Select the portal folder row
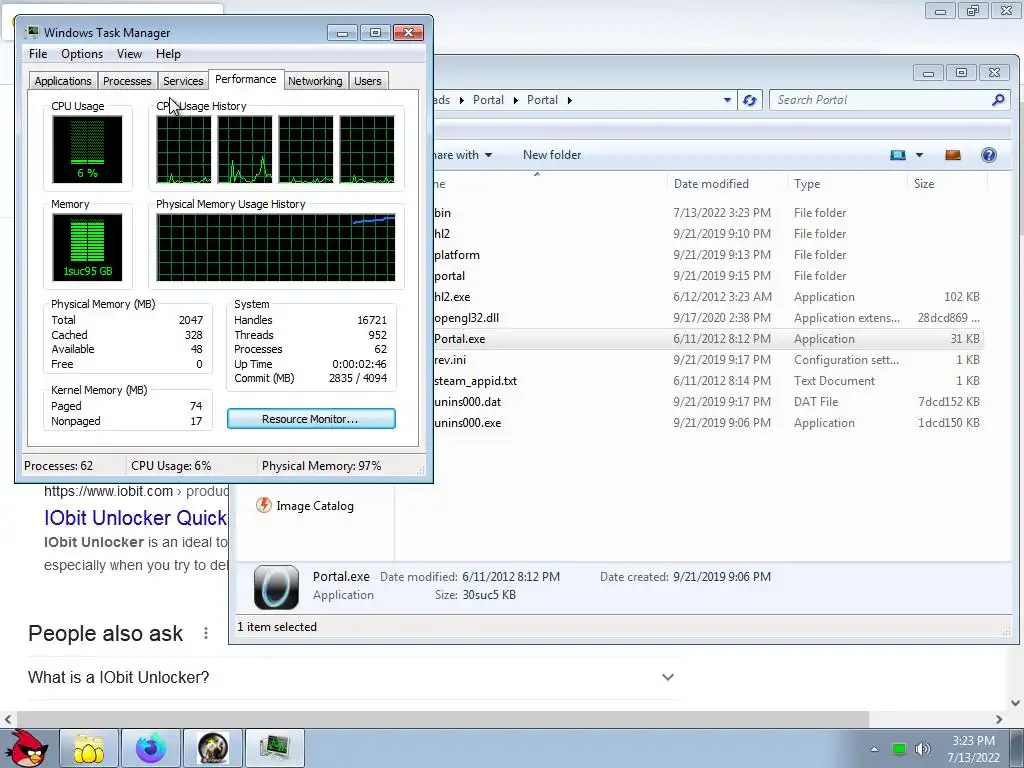Image resolution: width=1024 pixels, height=768 pixels. click(707, 276)
